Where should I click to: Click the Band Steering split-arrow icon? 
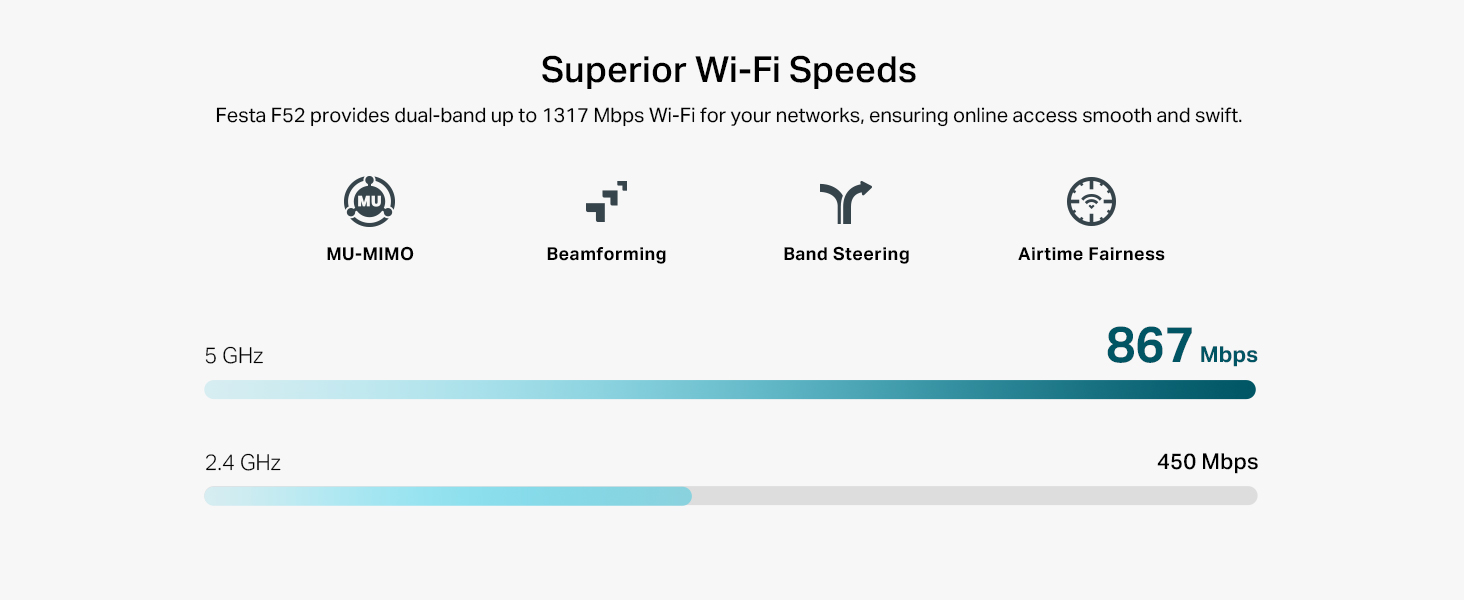846,201
